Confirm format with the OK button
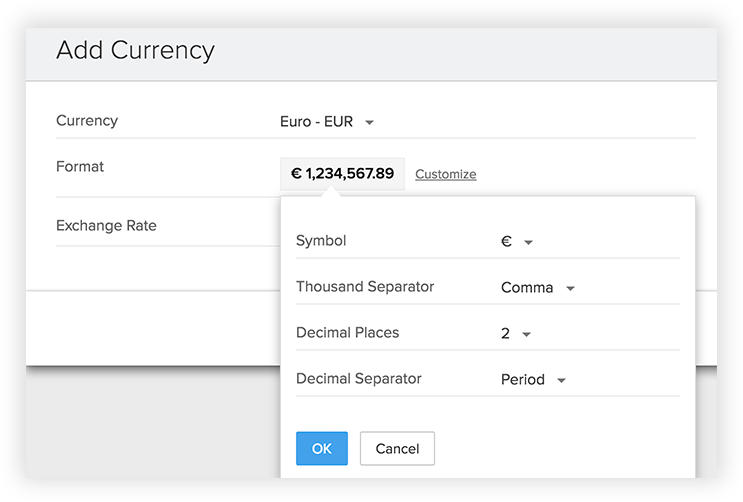 (x=321, y=449)
